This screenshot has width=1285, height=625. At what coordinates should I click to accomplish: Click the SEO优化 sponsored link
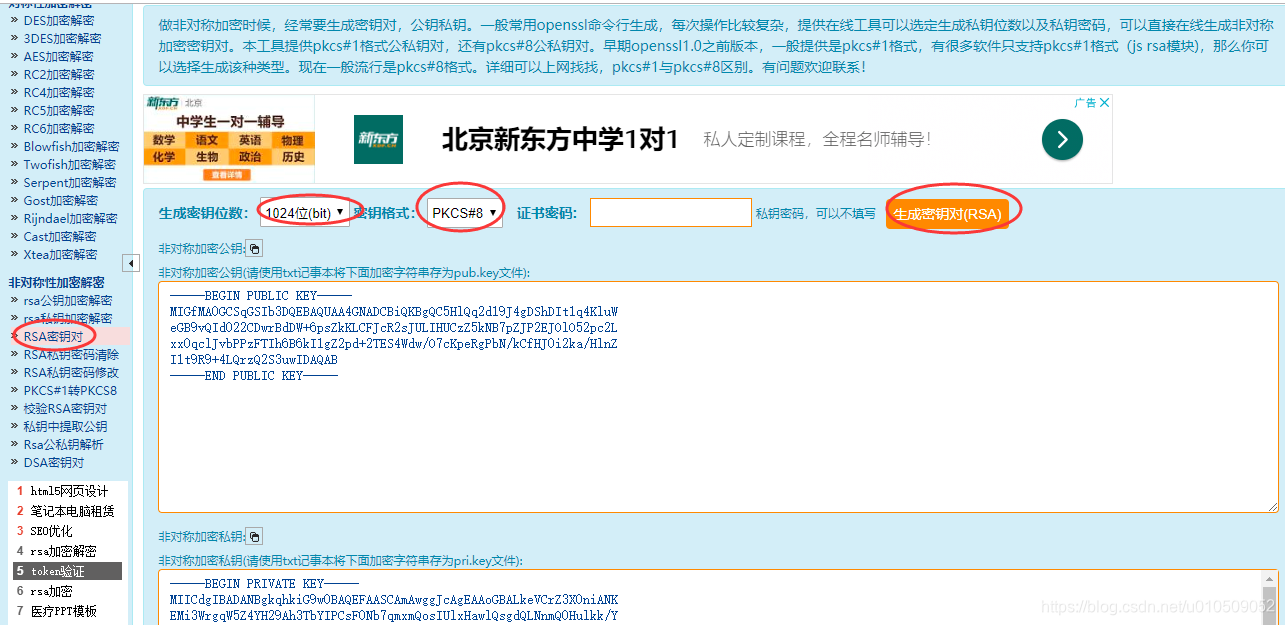(x=51, y=531)
